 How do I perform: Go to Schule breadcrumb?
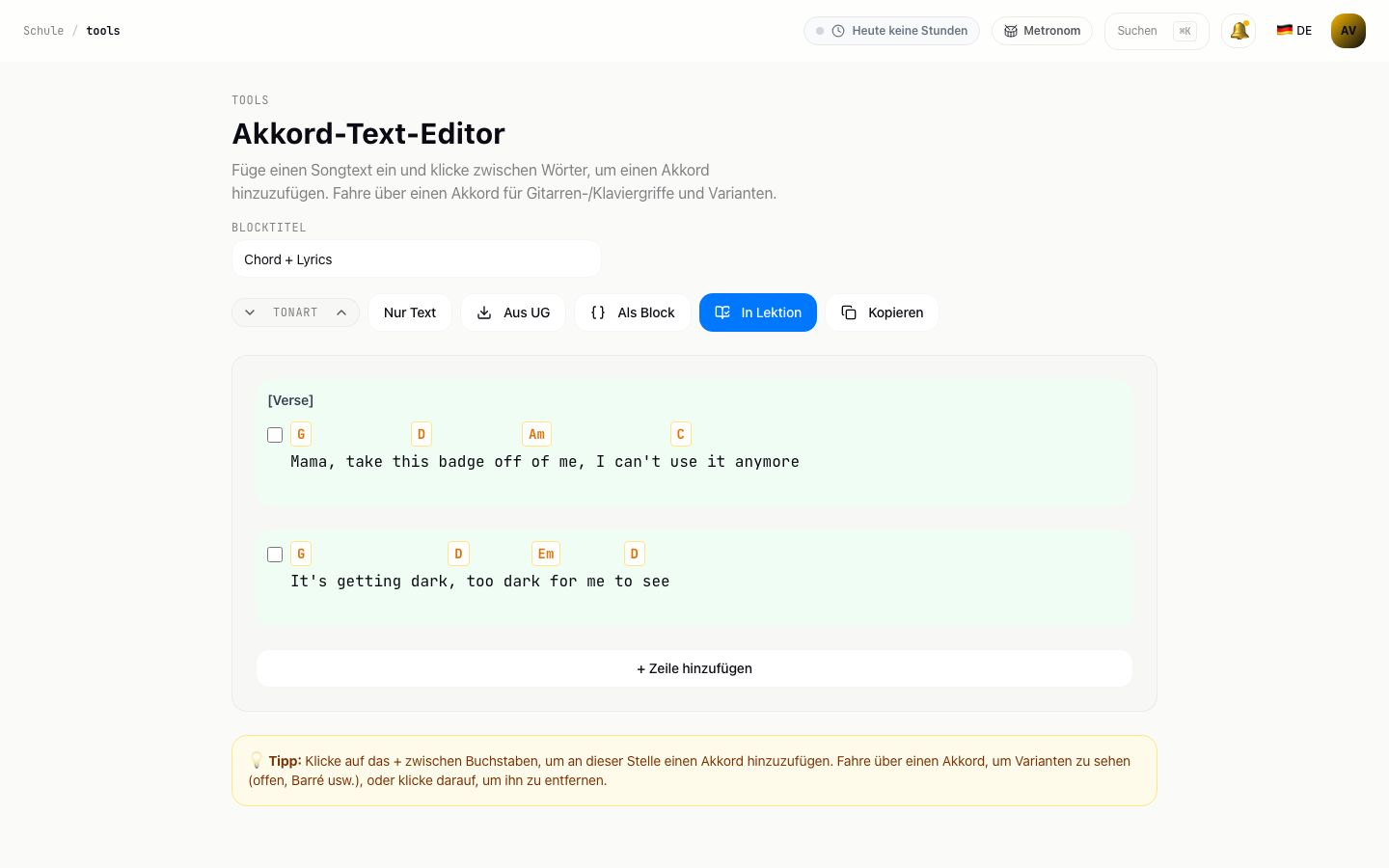tap(43, 31)
